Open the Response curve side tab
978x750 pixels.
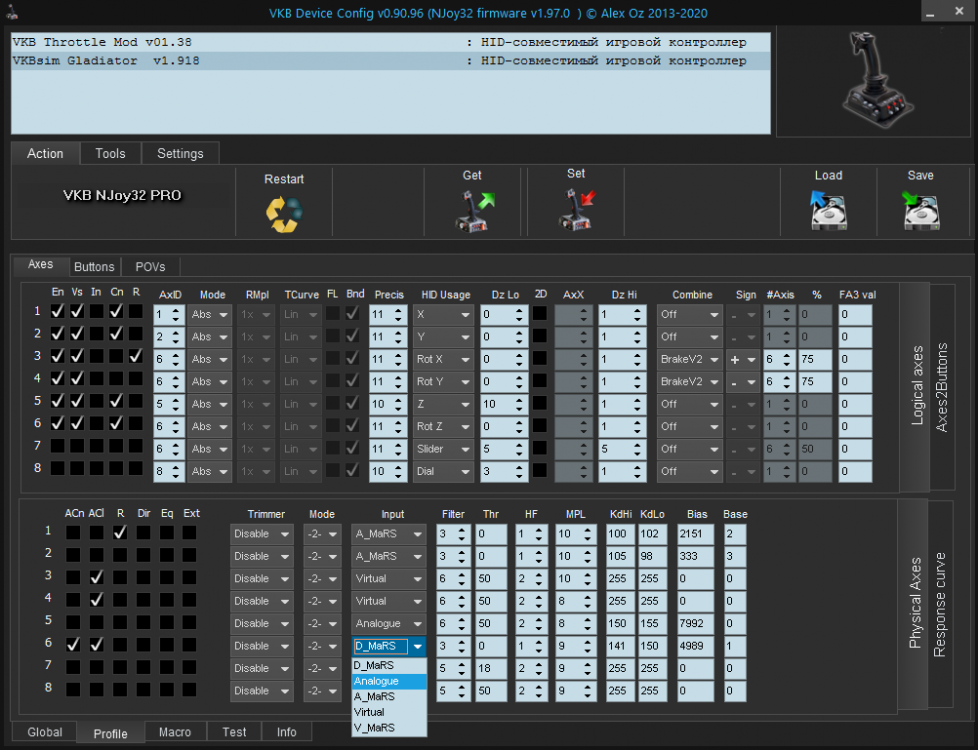[x=939, y=604]
